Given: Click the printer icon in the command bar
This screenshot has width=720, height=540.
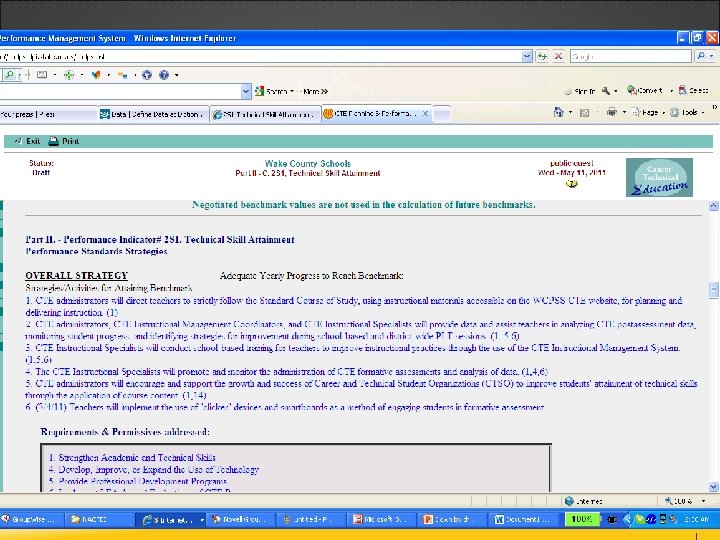Looking at the screenshot, I should coord(611,112).
